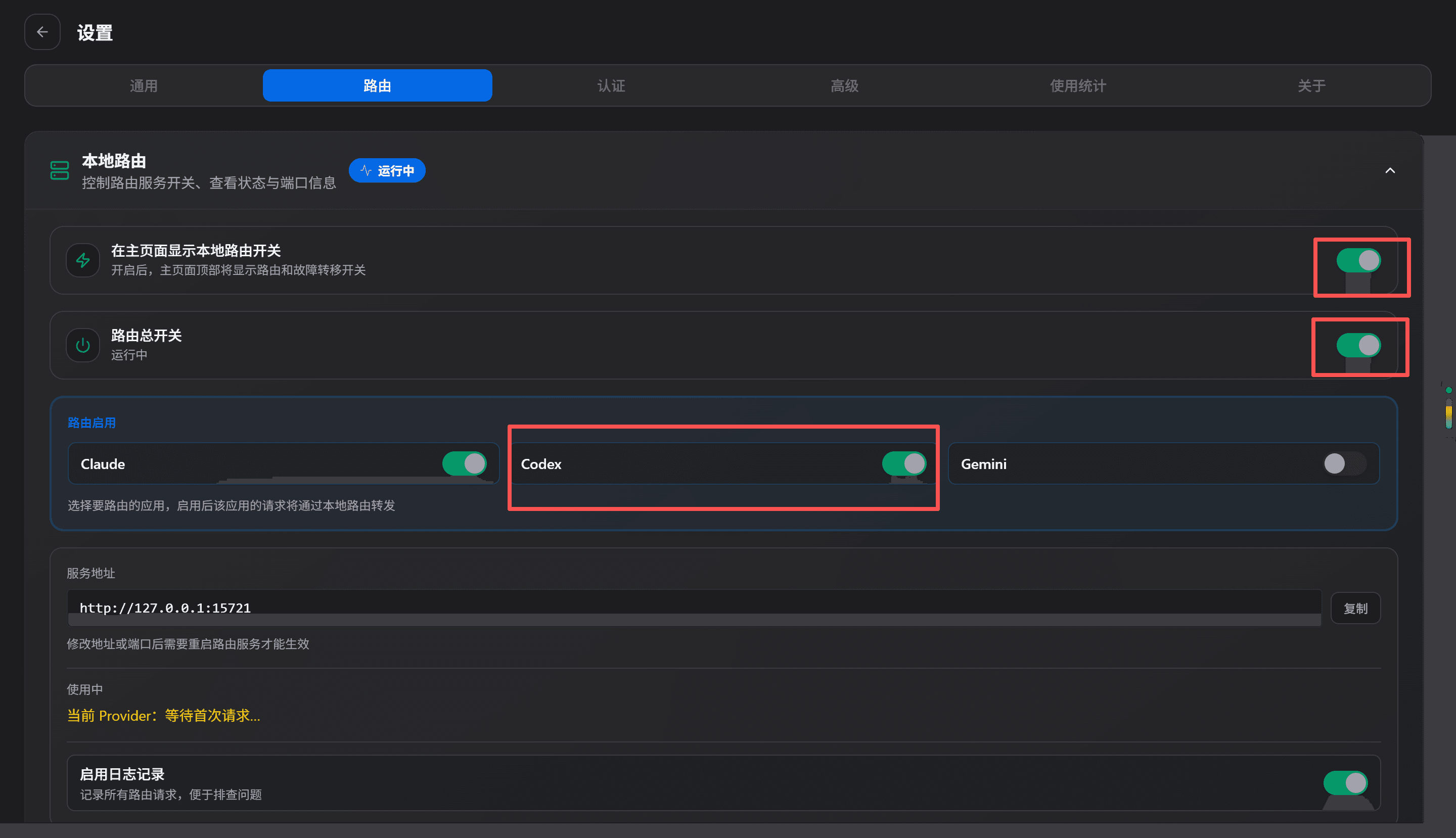Click the lightning bolt icon
The image size is (1456, 838).
[x=83, y=260]
